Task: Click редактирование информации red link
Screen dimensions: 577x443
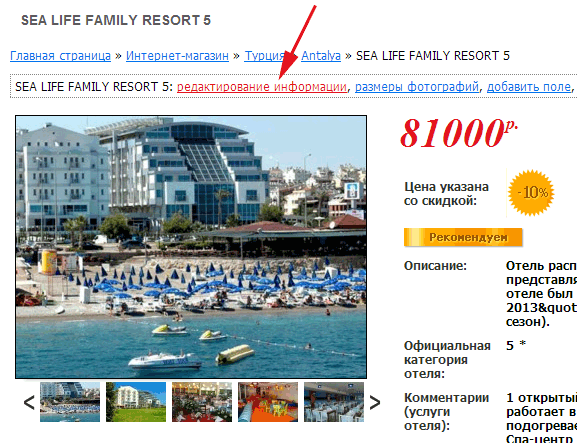Action: [x=262, y=87]
